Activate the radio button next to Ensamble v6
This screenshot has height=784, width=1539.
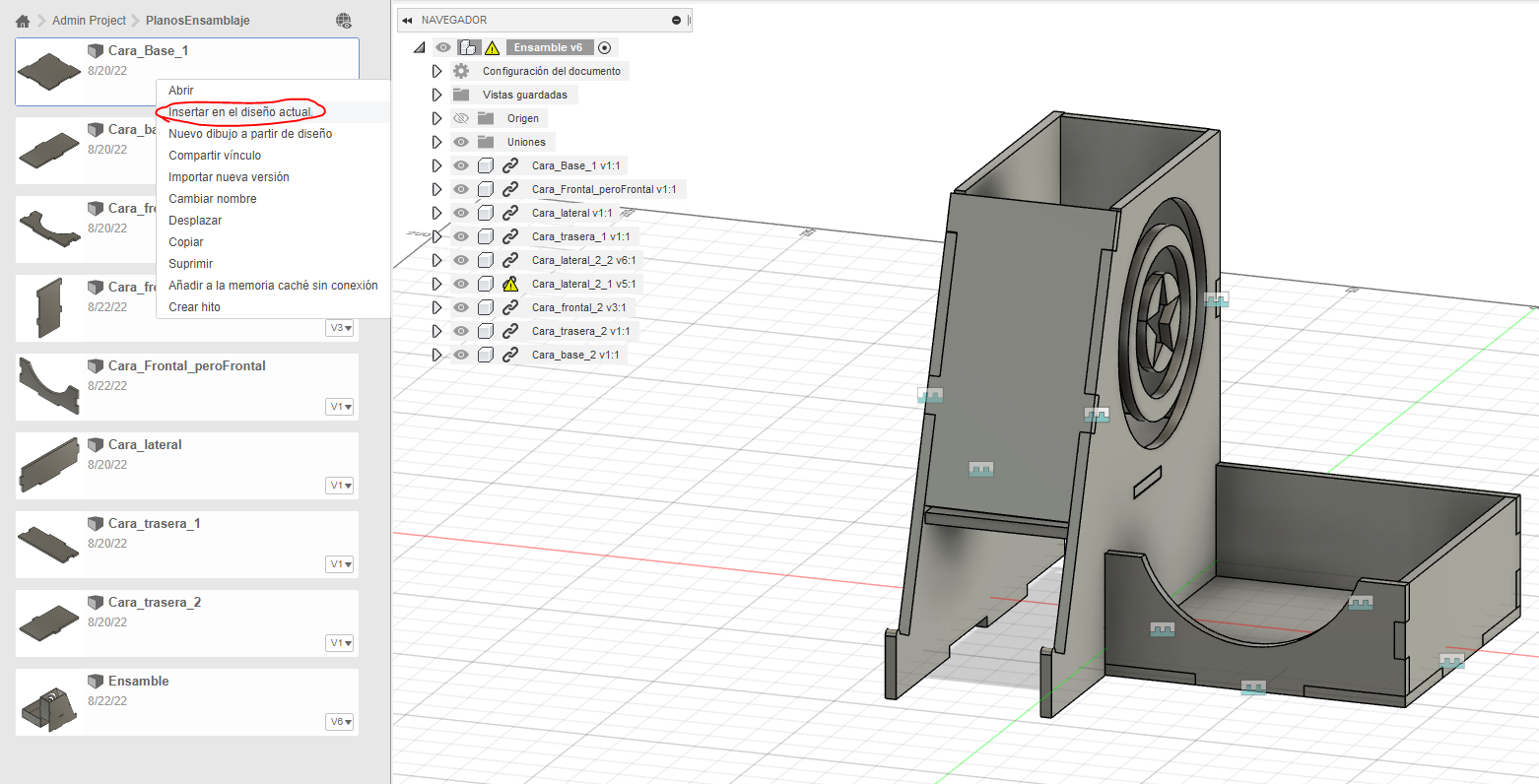[x=605, y=47]
